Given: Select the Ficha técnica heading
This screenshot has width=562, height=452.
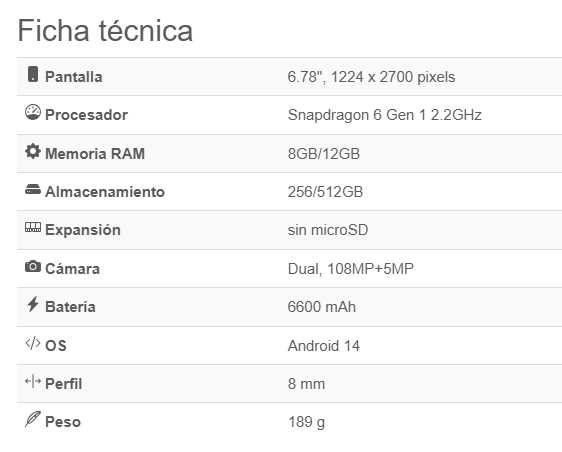Looking at the screenshot, I should pos(105,31).
